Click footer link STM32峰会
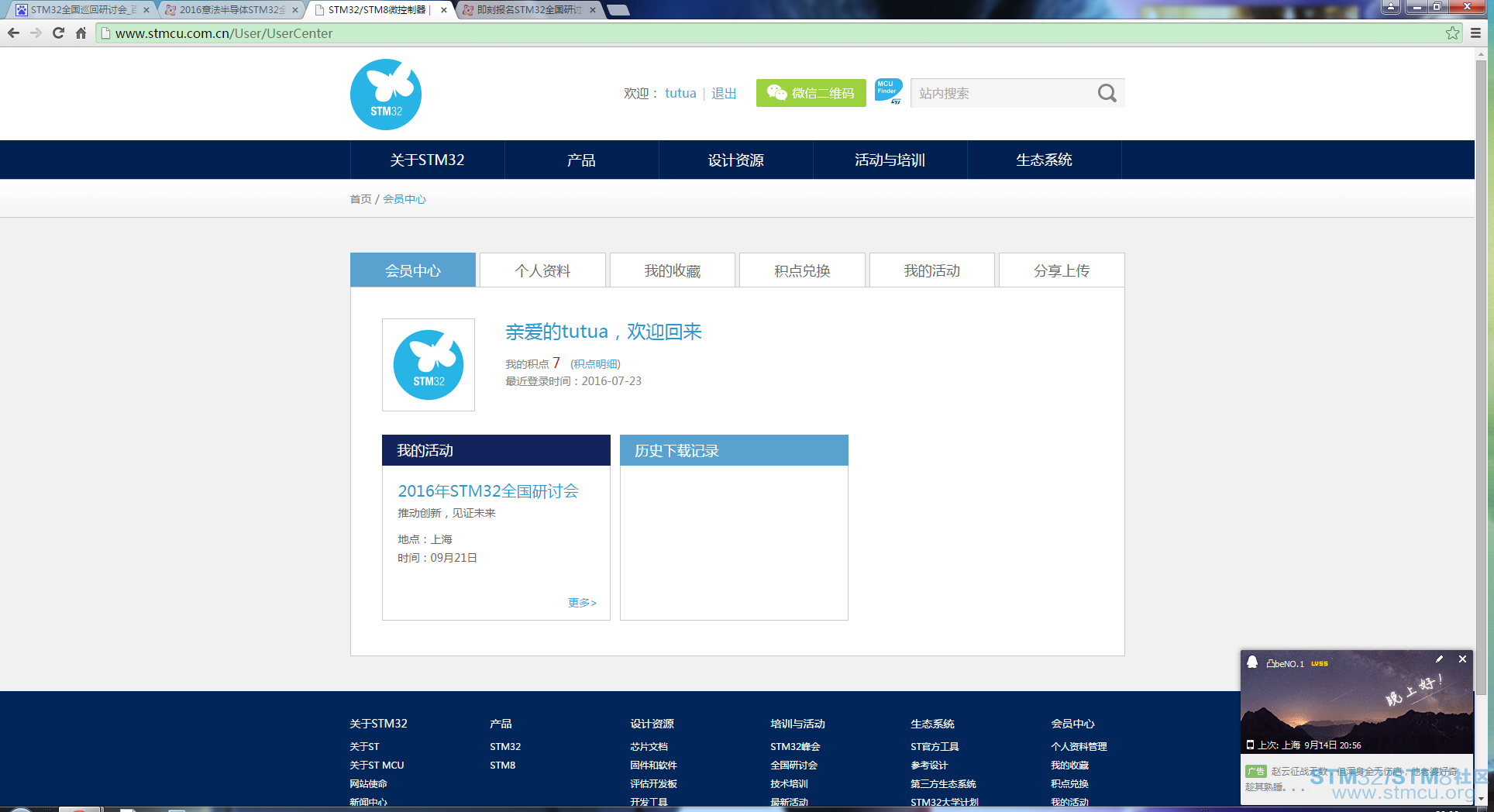Screen dimensions: 1494x812 795,746
